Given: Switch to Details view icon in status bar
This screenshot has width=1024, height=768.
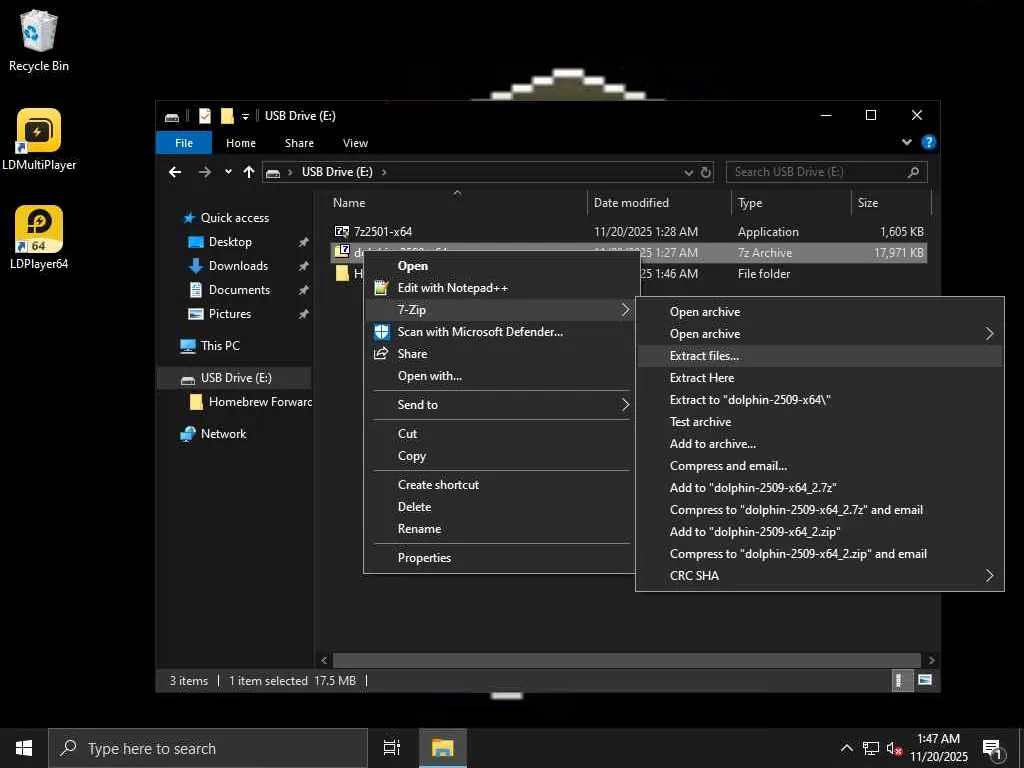Looking at the screenshot, I should click(901, 680).
